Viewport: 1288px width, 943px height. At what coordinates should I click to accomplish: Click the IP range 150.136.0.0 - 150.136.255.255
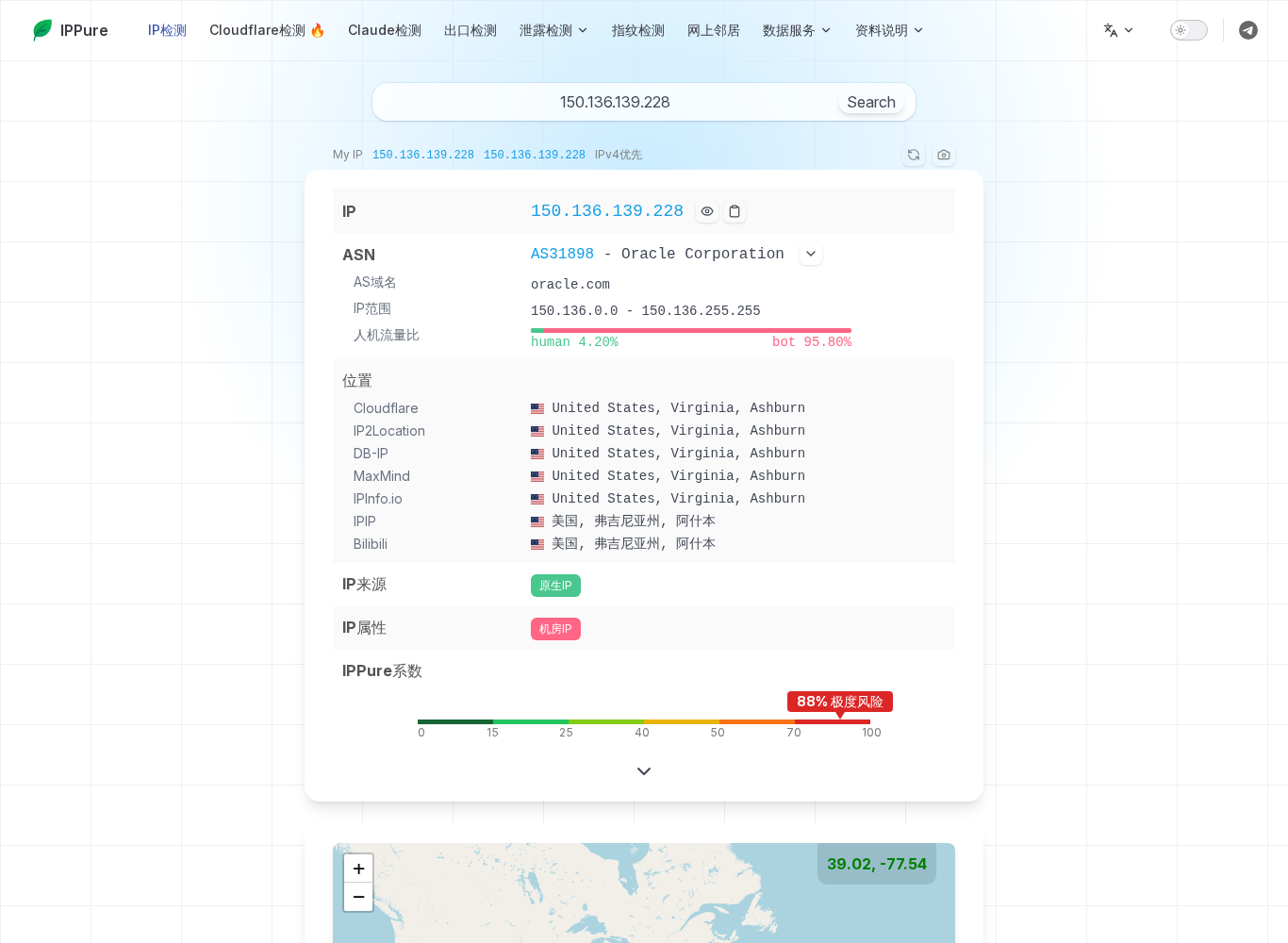646,310
